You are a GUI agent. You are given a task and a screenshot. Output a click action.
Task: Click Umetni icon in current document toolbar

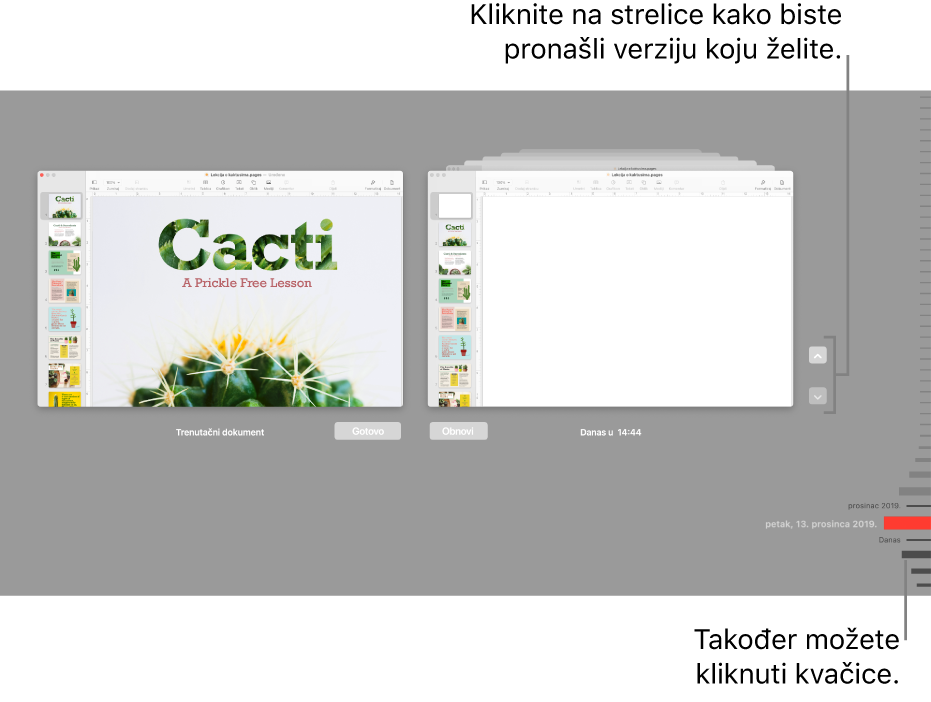pos(189,184)
